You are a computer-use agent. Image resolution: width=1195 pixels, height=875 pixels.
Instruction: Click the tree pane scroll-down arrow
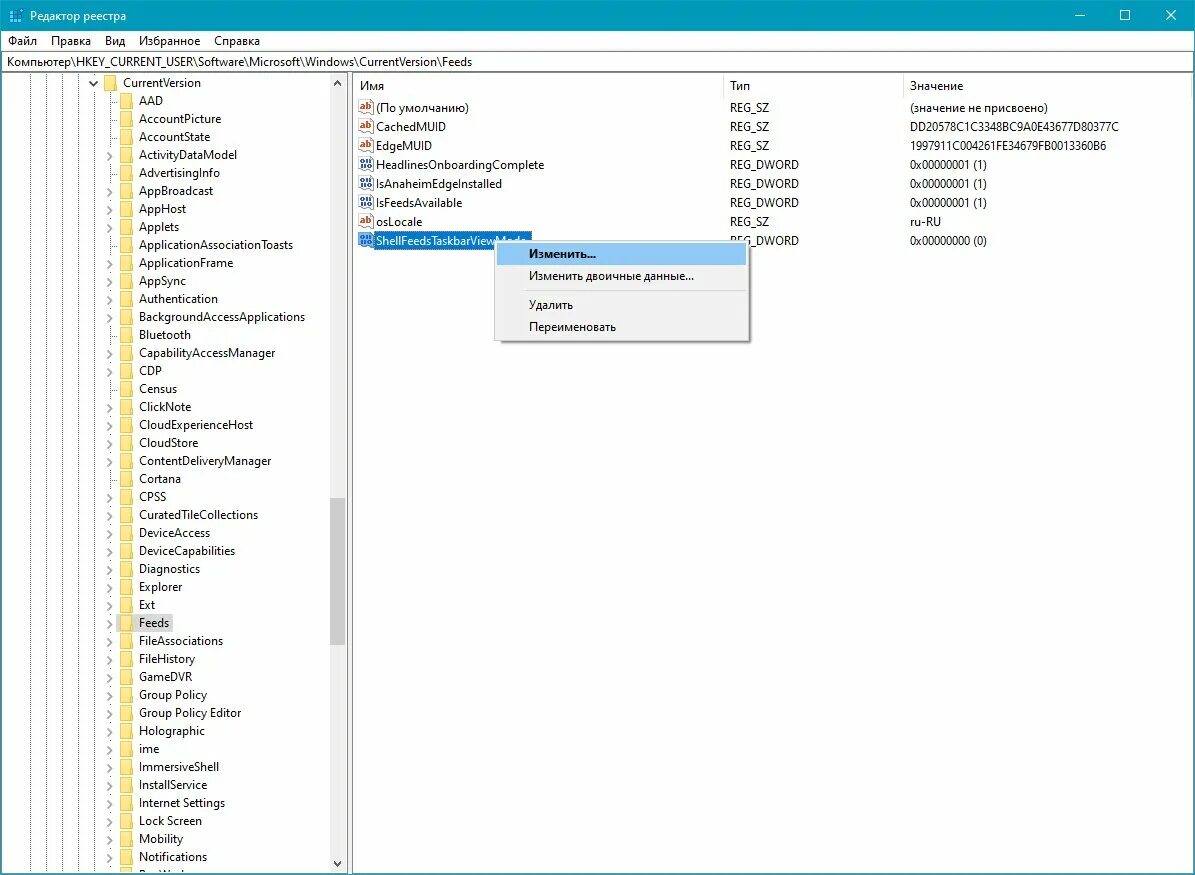pyautogui.click(x=338, y=864)
